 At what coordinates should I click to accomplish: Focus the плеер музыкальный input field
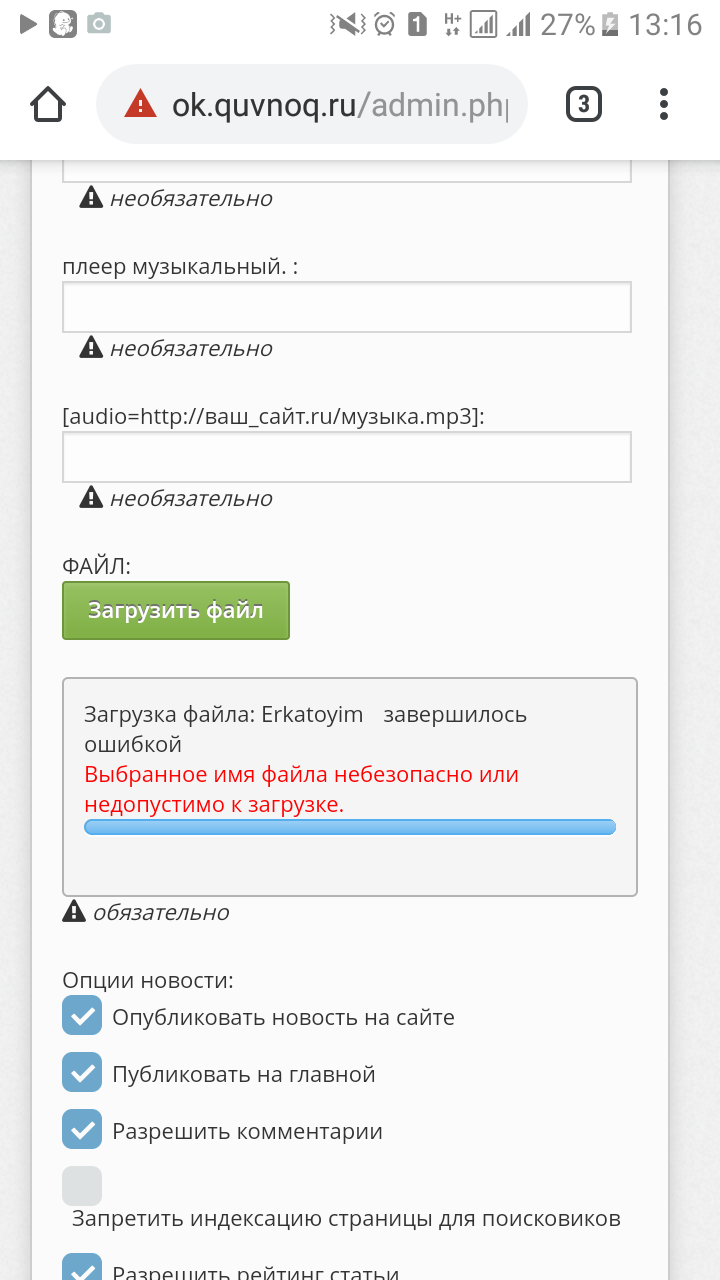[346, 307]
